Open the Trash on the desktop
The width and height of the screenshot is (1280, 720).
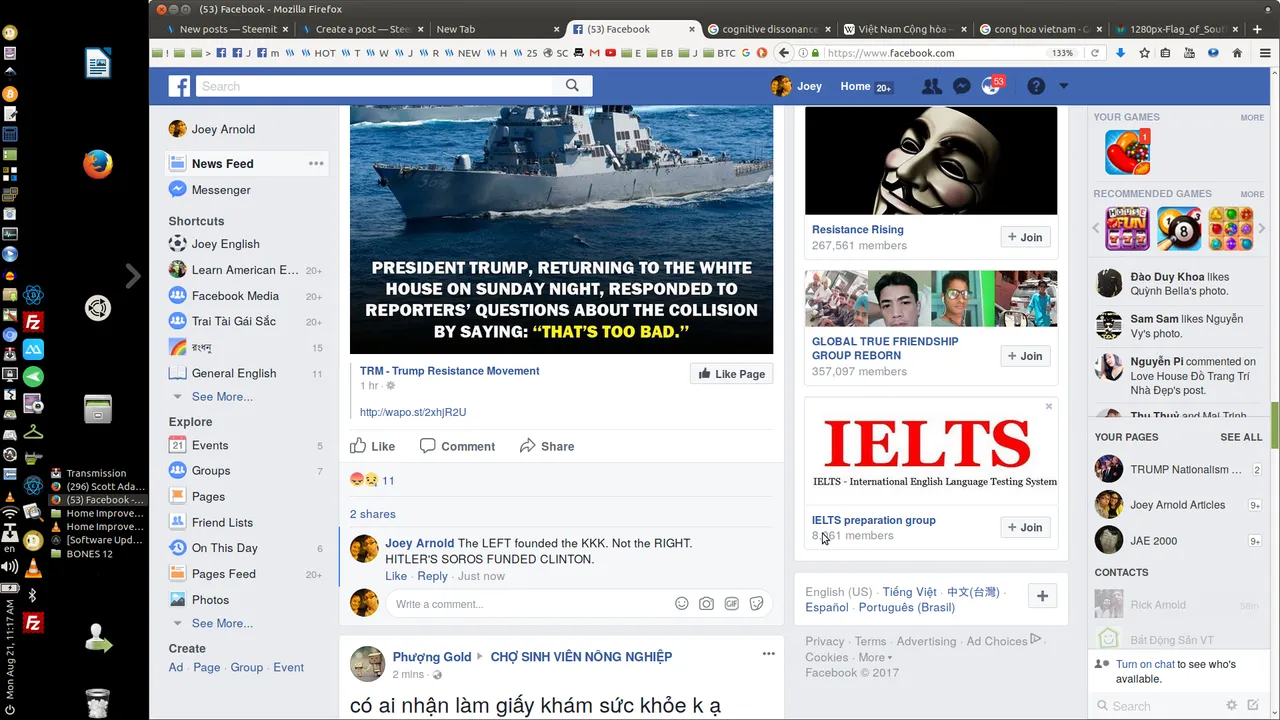(97, 702)
